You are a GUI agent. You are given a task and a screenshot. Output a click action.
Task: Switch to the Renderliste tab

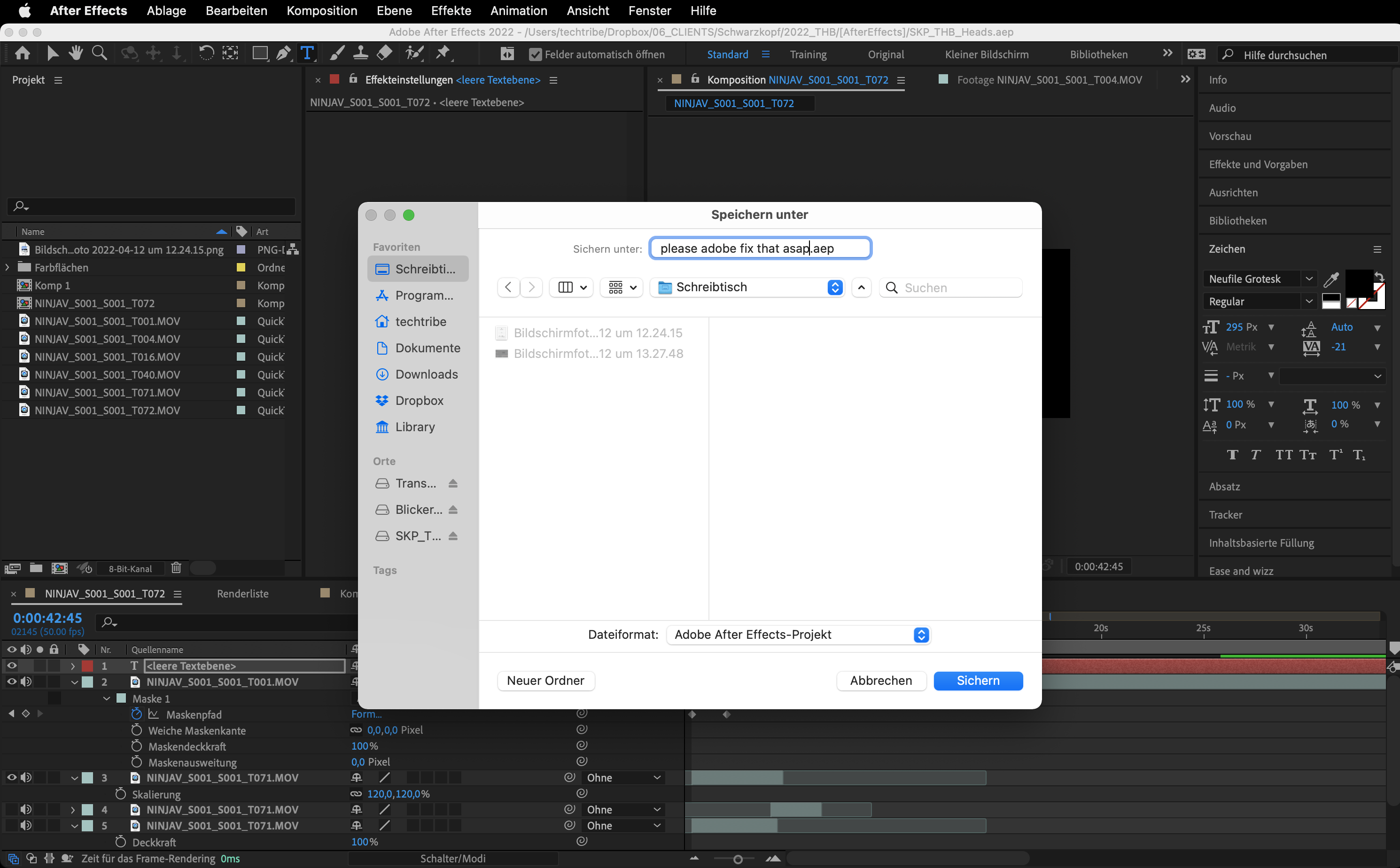tap(242, 594)
